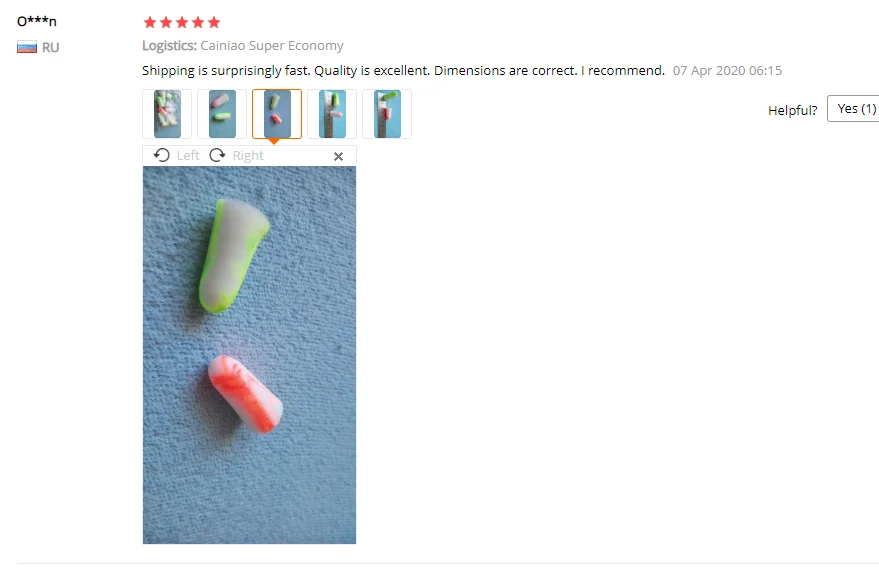
Task: Click the first red rating star
Action: point(150,22)
